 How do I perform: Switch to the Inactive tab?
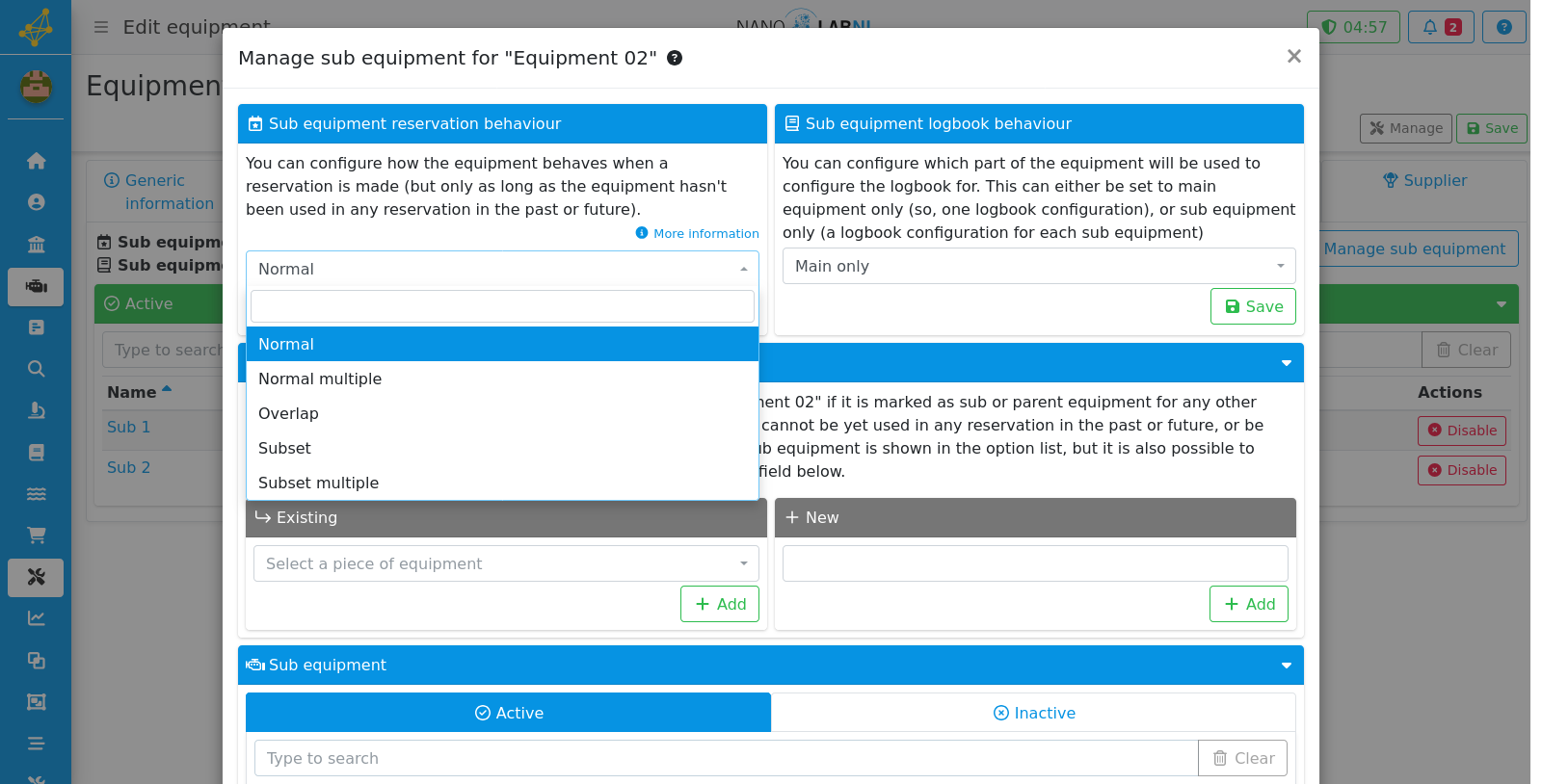coord(1033,713)
